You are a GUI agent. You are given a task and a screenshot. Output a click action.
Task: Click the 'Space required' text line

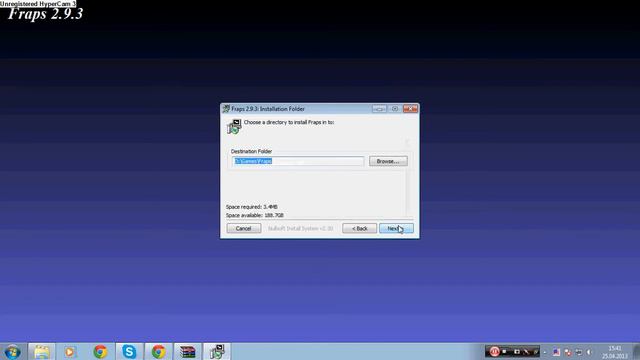tap(251, 207)
